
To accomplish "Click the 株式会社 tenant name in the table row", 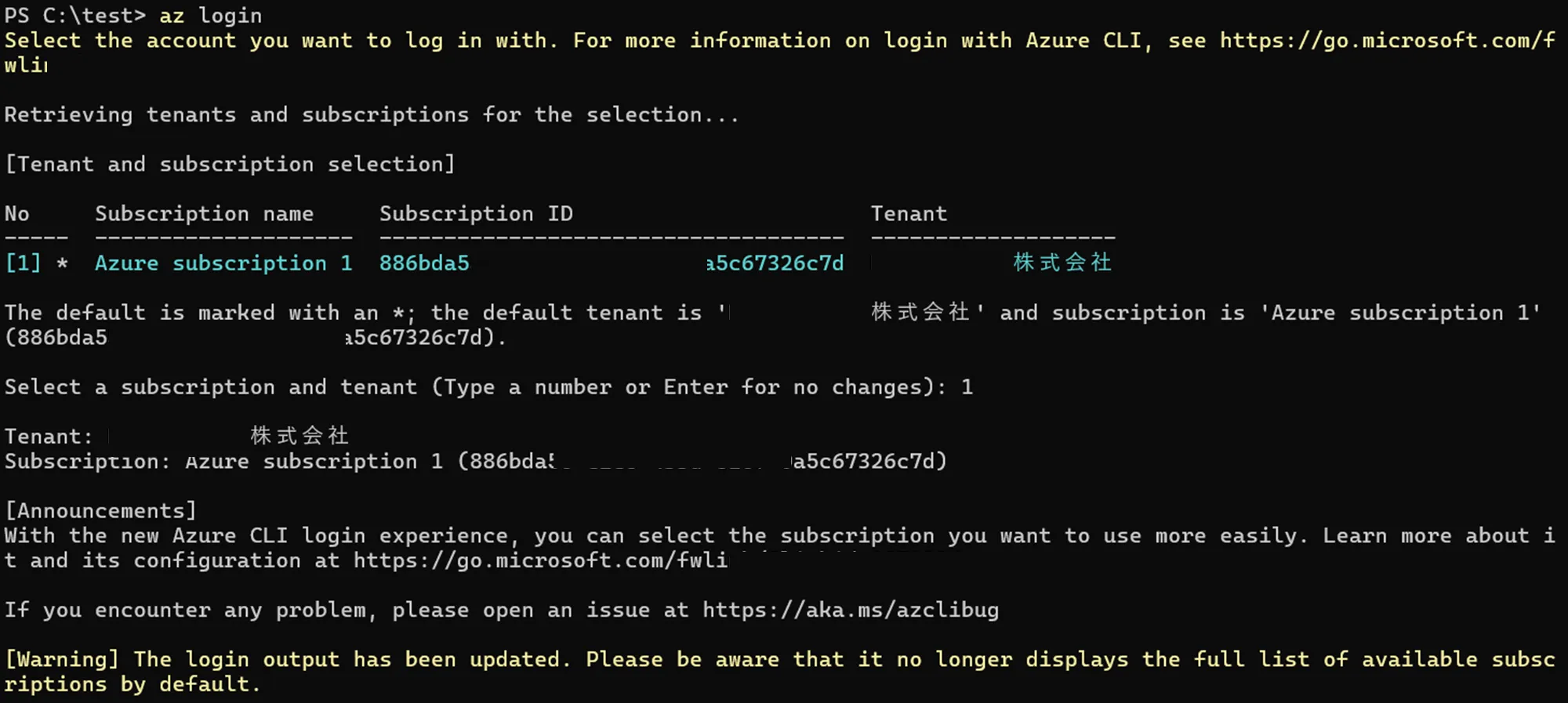I will point(1062,263).
